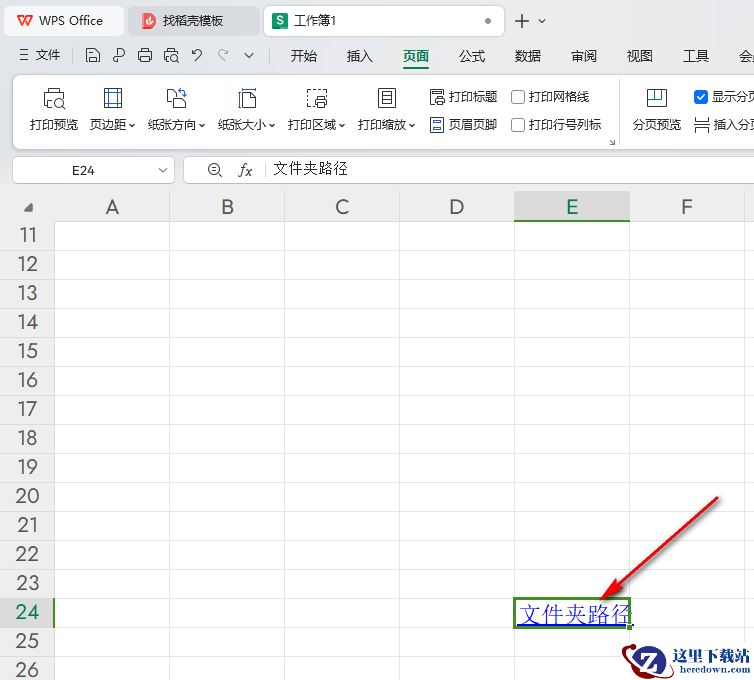Open the Name Box dropdown showing E24
Viewport: 754px width, 680px height.
coord(163,171)
